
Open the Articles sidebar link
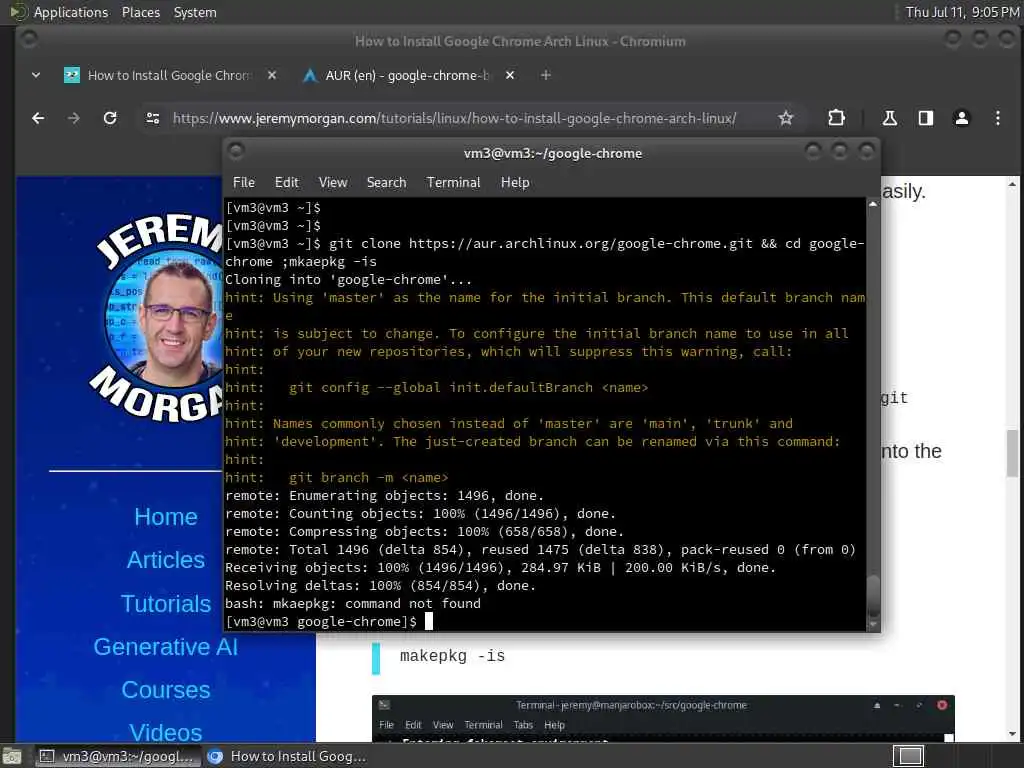coord(166,560)
